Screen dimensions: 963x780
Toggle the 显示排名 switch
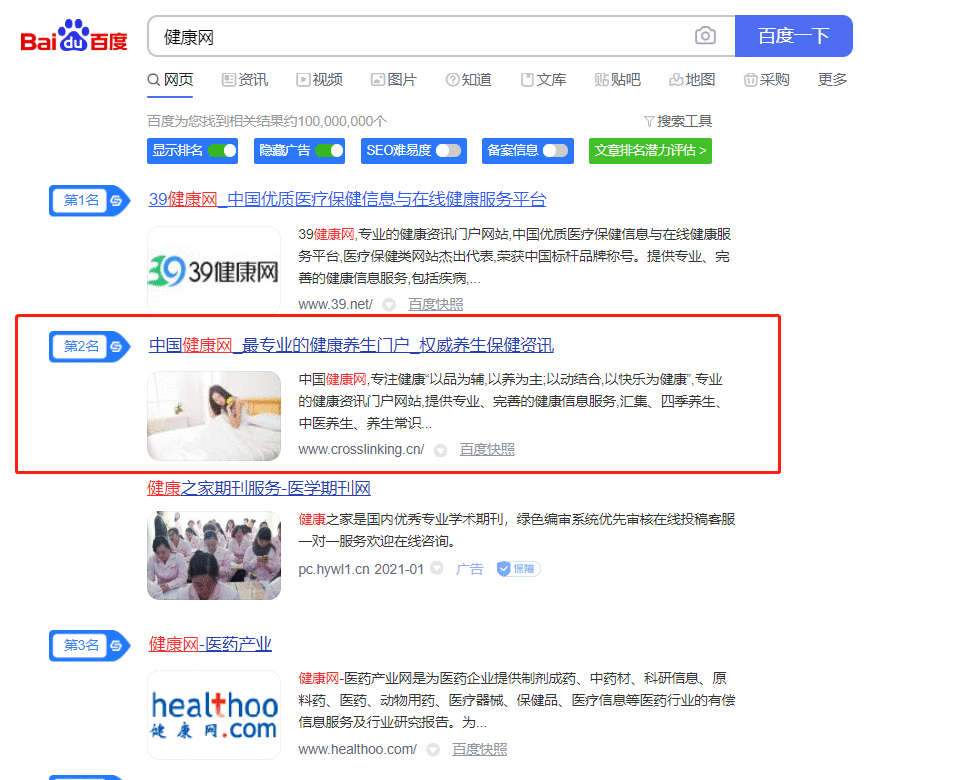222,150
